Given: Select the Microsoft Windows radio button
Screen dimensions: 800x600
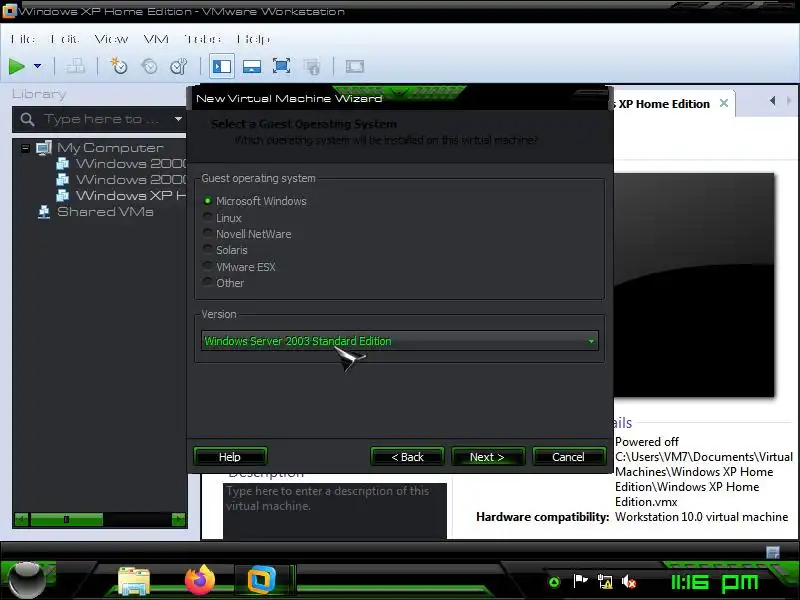Looking at the screenshot, I should point(208,201).
